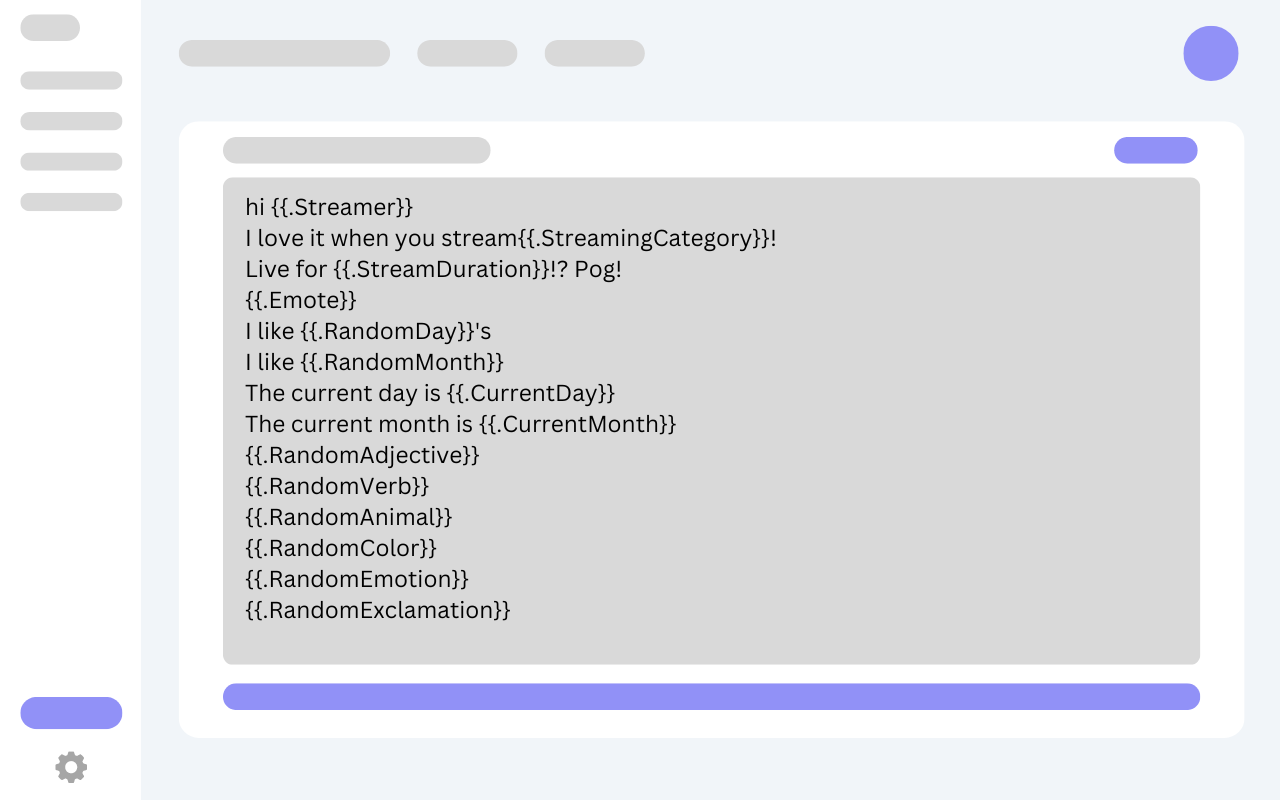Click the purple circular profile avatar

coord(1210,53)
